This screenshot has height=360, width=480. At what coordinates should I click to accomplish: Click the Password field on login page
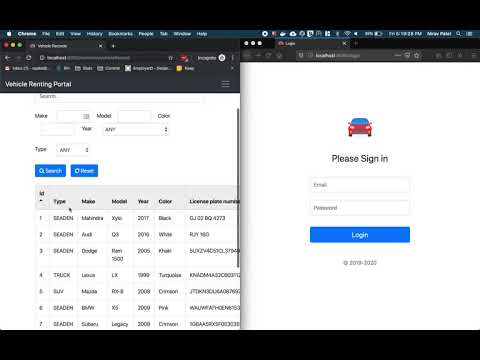click(x=360, y=208)
